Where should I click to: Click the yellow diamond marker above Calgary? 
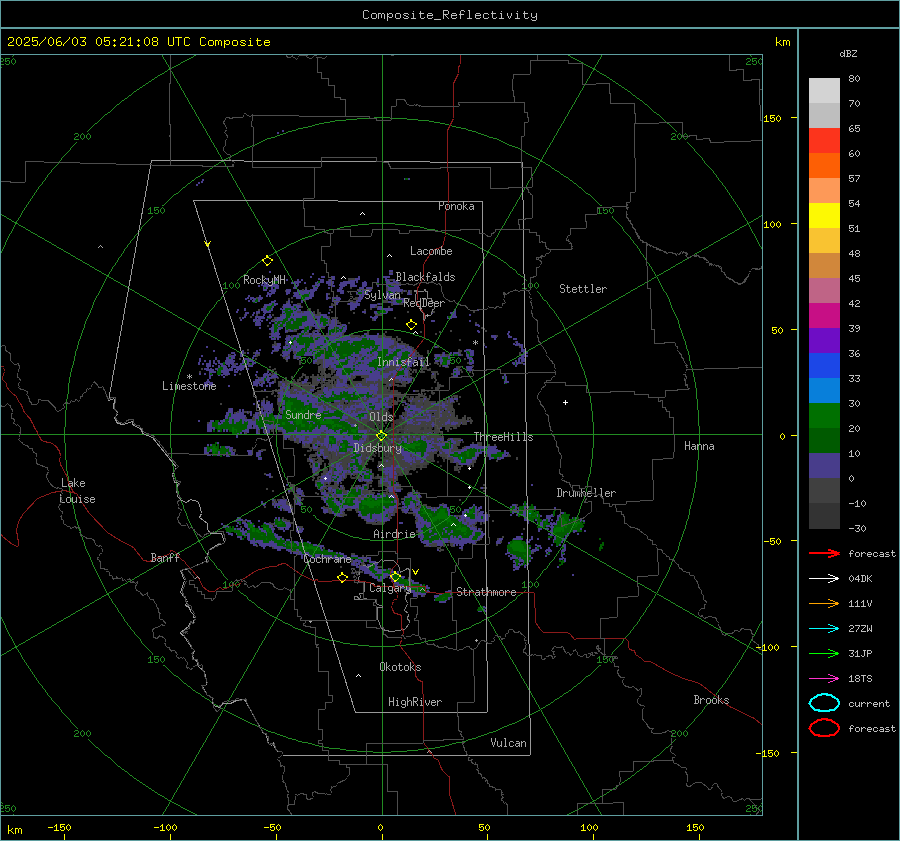click(x=395, y=576)
